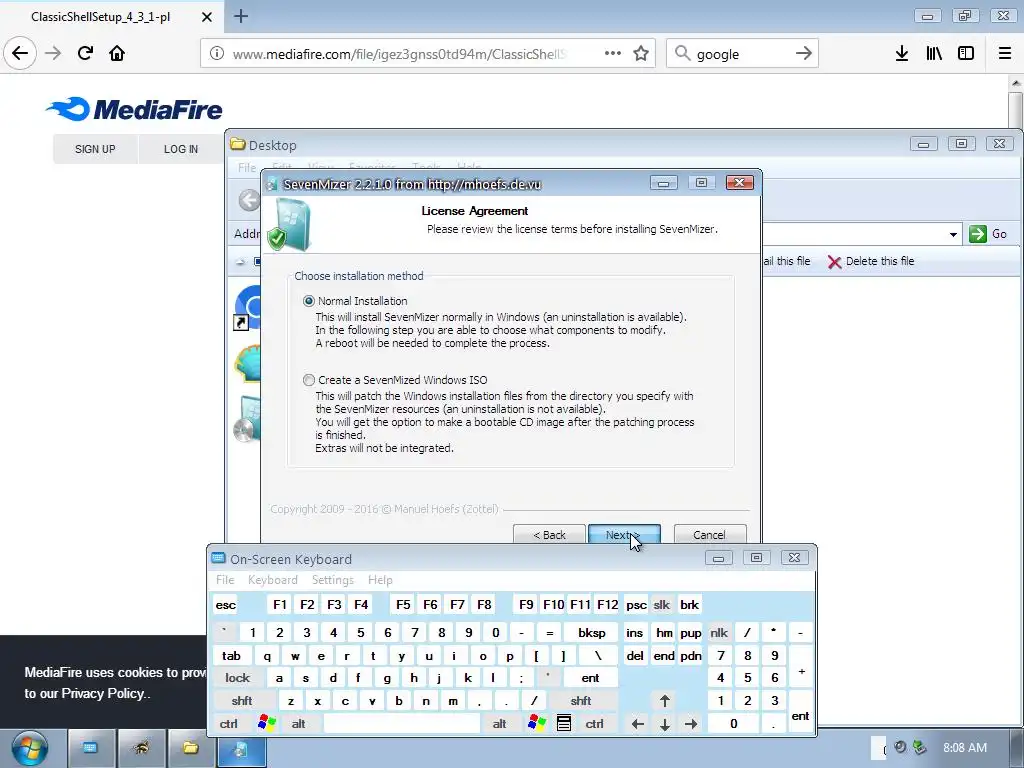Viewport: 1024px width, 768px height.
Task: Cancel the SevenMizer installation
Action: [x=709, y=535]
